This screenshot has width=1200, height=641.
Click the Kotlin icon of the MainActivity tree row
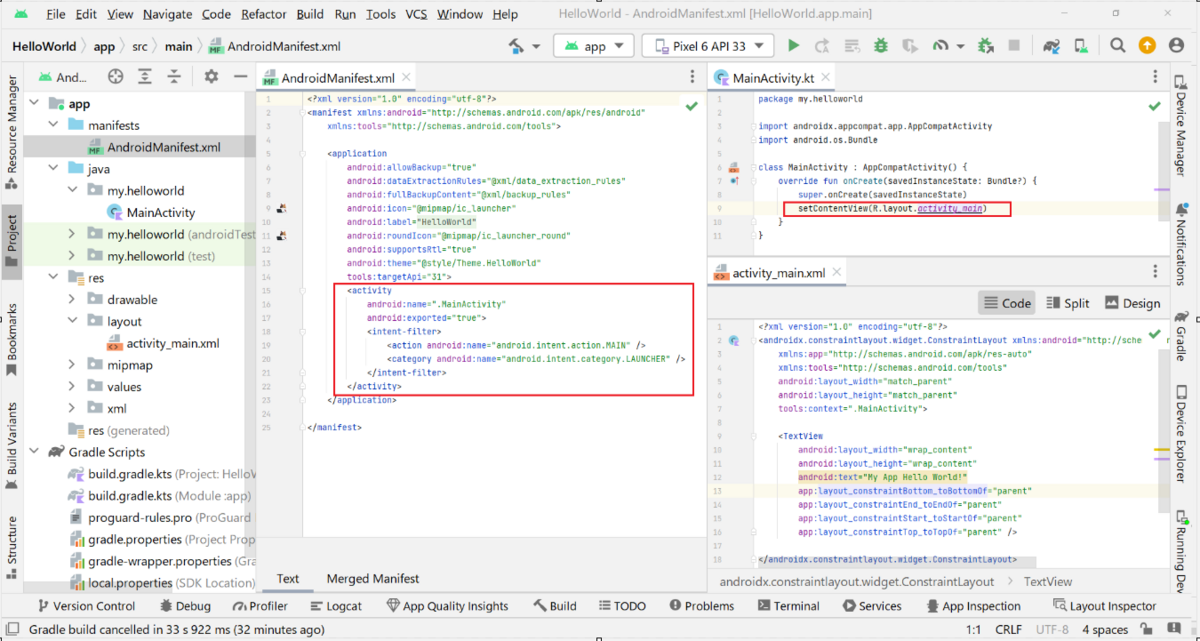(x=113, y=212)
